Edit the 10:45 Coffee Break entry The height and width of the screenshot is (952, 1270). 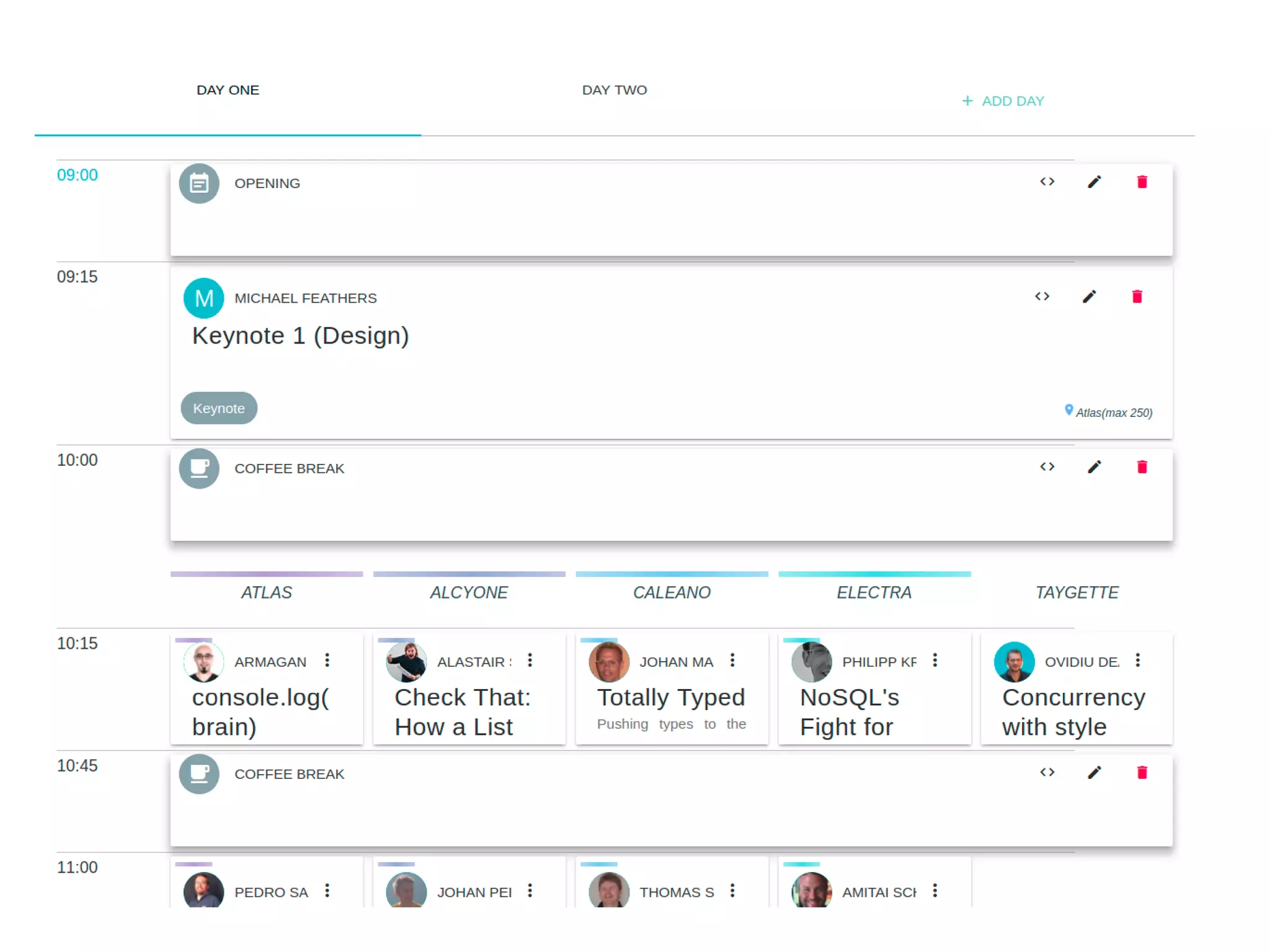pos(1095,773)
